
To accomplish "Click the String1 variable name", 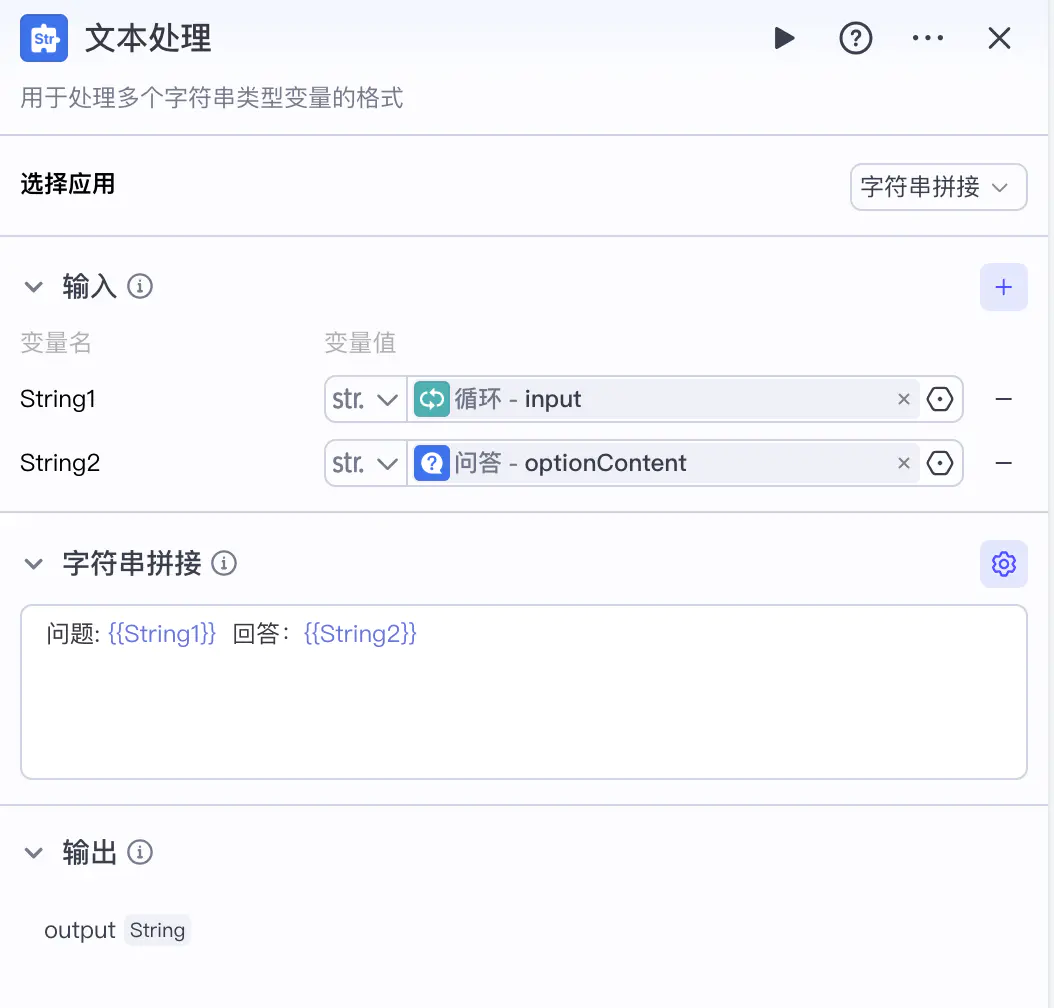I will pos(58,399).
